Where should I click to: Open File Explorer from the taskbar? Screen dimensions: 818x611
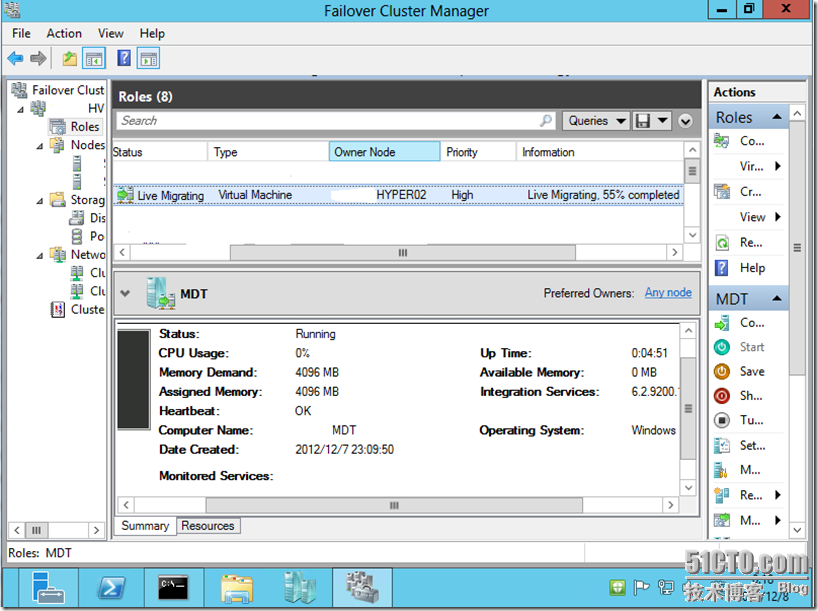pyautogui.click(x=237, y=588)
